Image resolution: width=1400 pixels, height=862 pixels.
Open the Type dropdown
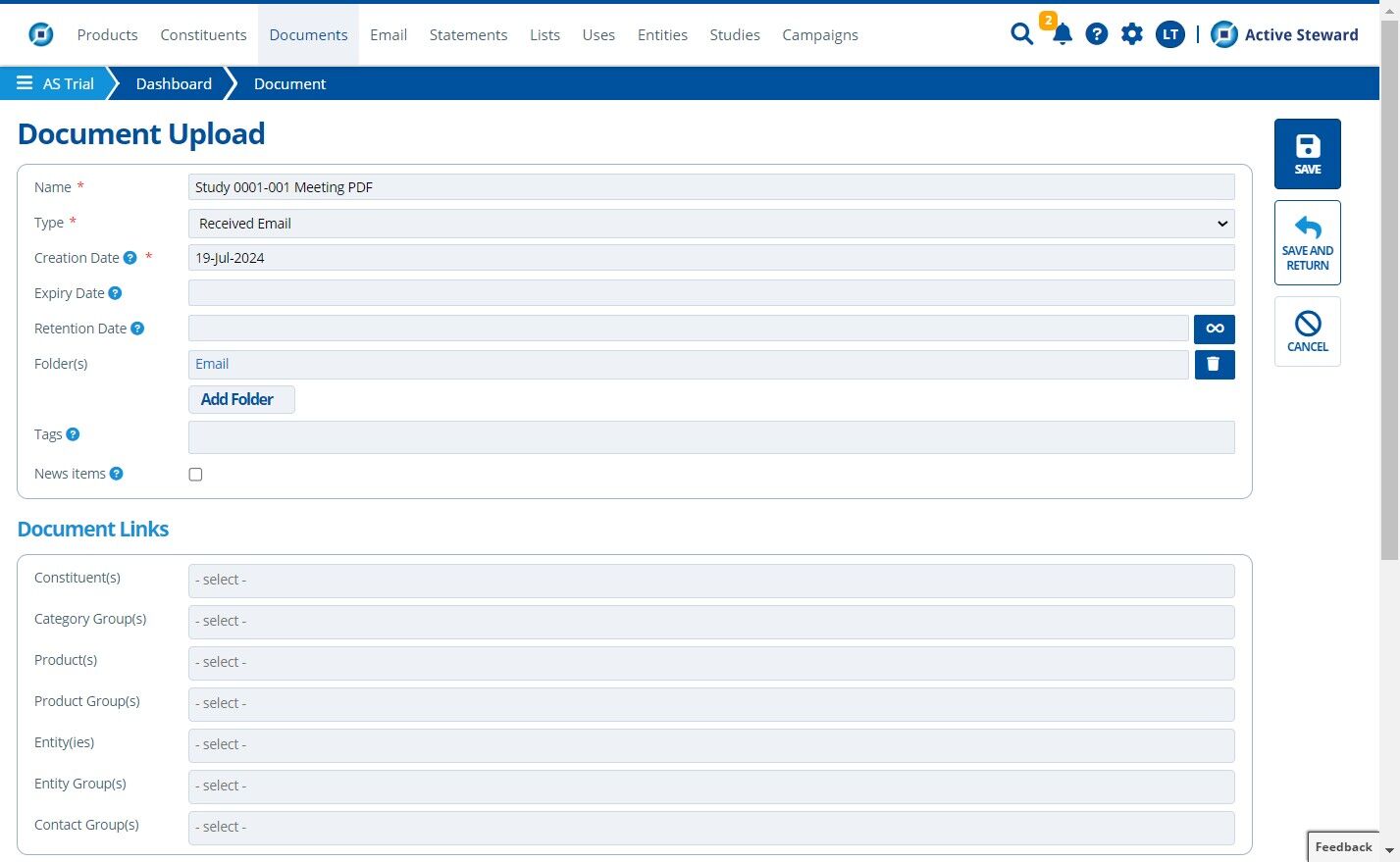[x=711, y=224]
